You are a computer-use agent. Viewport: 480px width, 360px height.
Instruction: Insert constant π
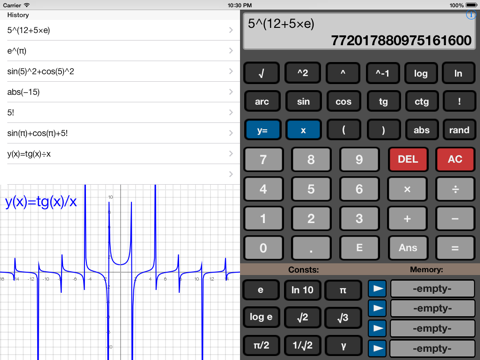tap(343, 290)
